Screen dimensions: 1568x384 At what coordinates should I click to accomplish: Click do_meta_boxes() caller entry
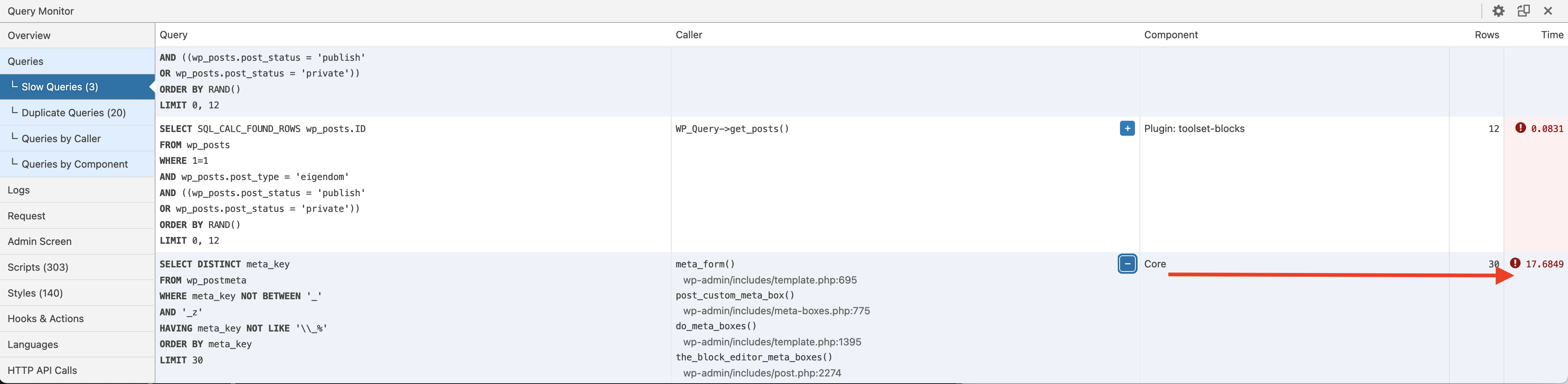point(716,326)
